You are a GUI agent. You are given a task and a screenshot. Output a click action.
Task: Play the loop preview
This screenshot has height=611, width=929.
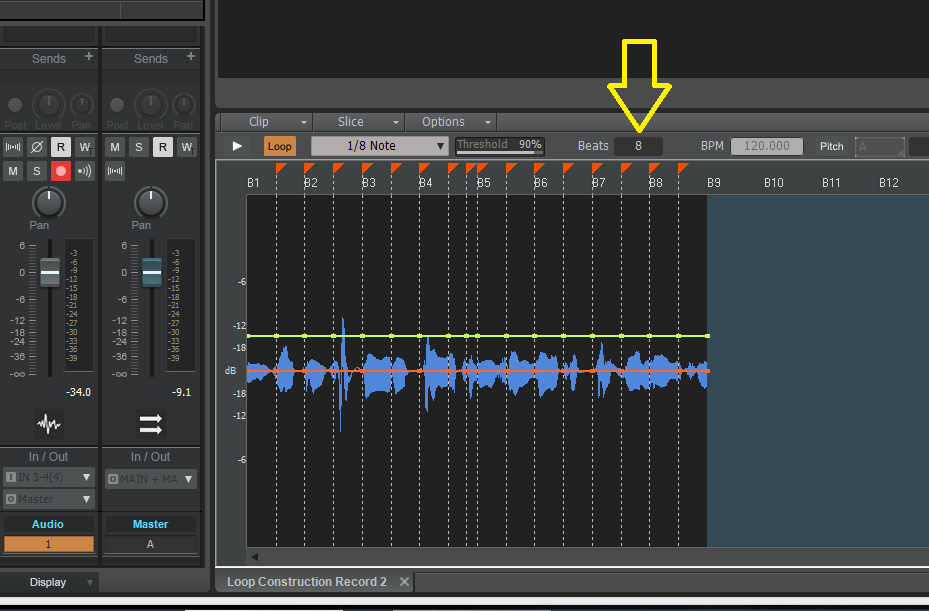[x=237, y=146]
